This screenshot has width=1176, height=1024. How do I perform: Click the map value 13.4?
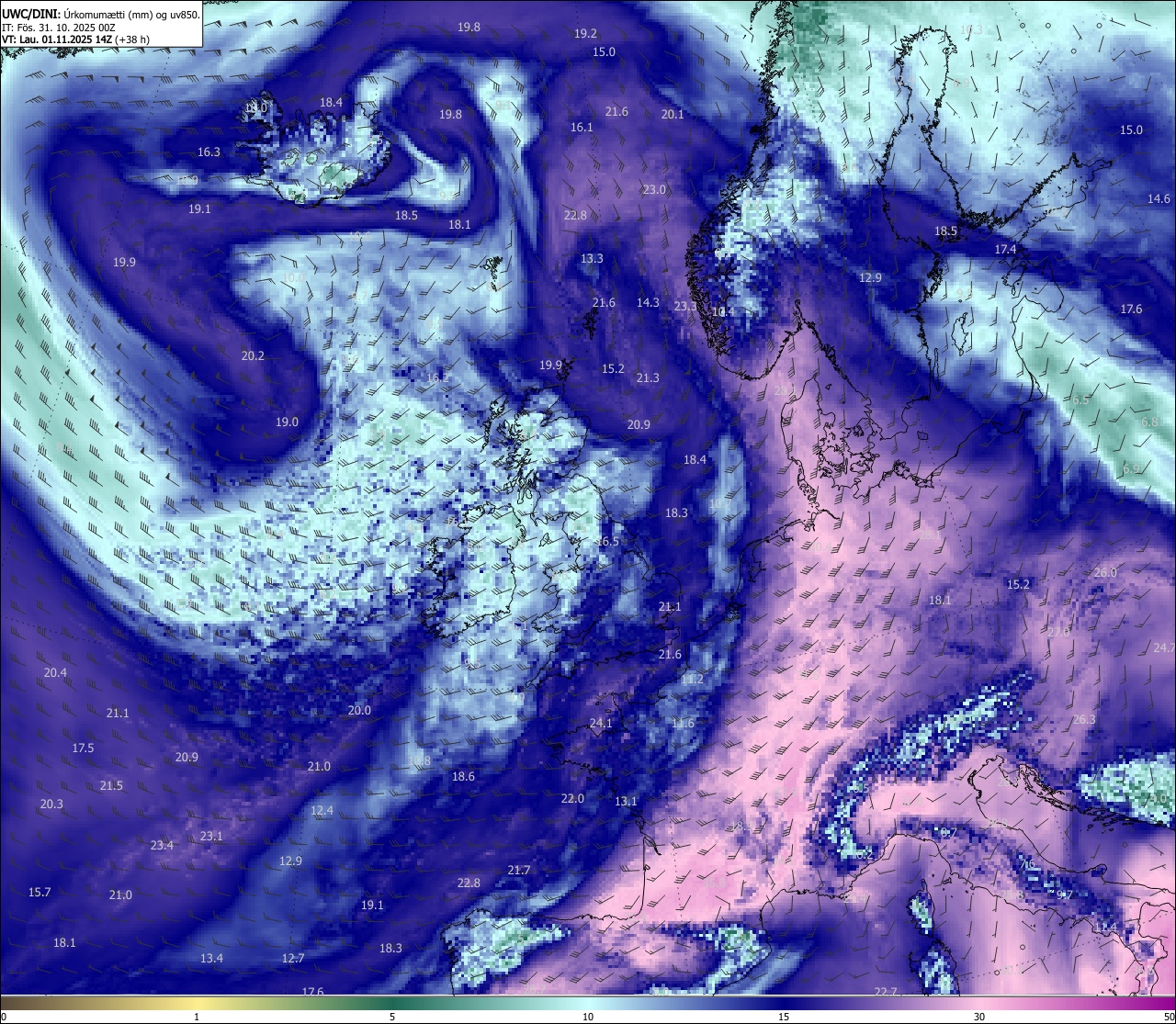(211, 958)
